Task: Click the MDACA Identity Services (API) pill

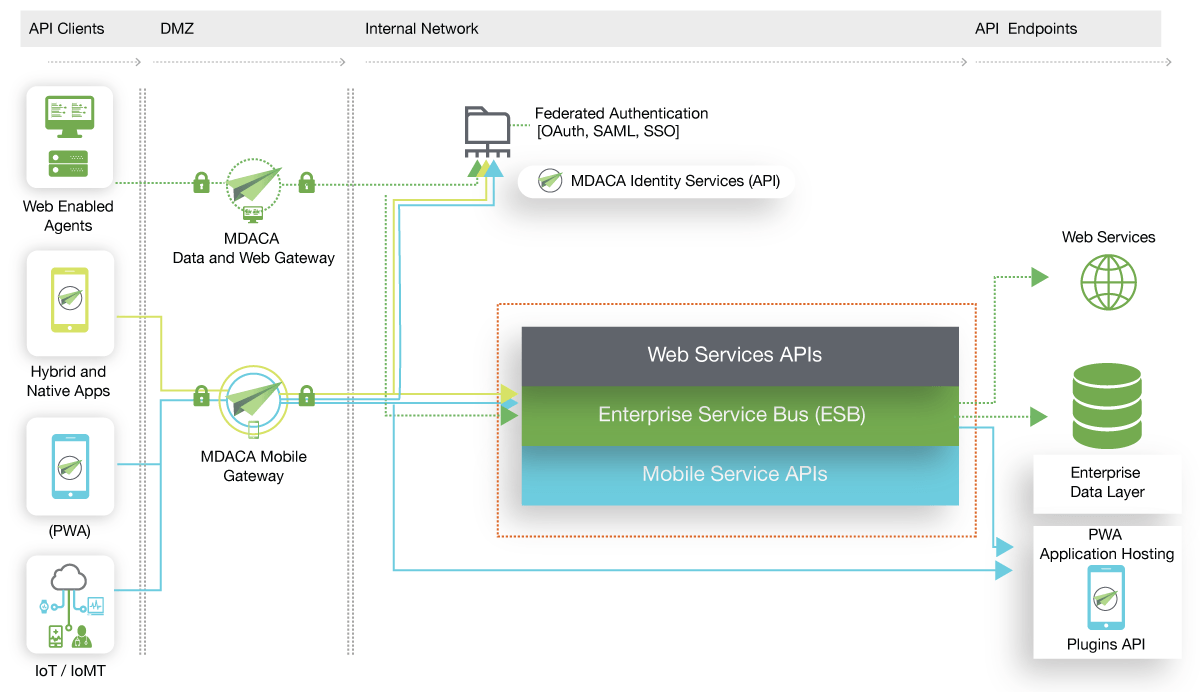Action: [657, 181]
